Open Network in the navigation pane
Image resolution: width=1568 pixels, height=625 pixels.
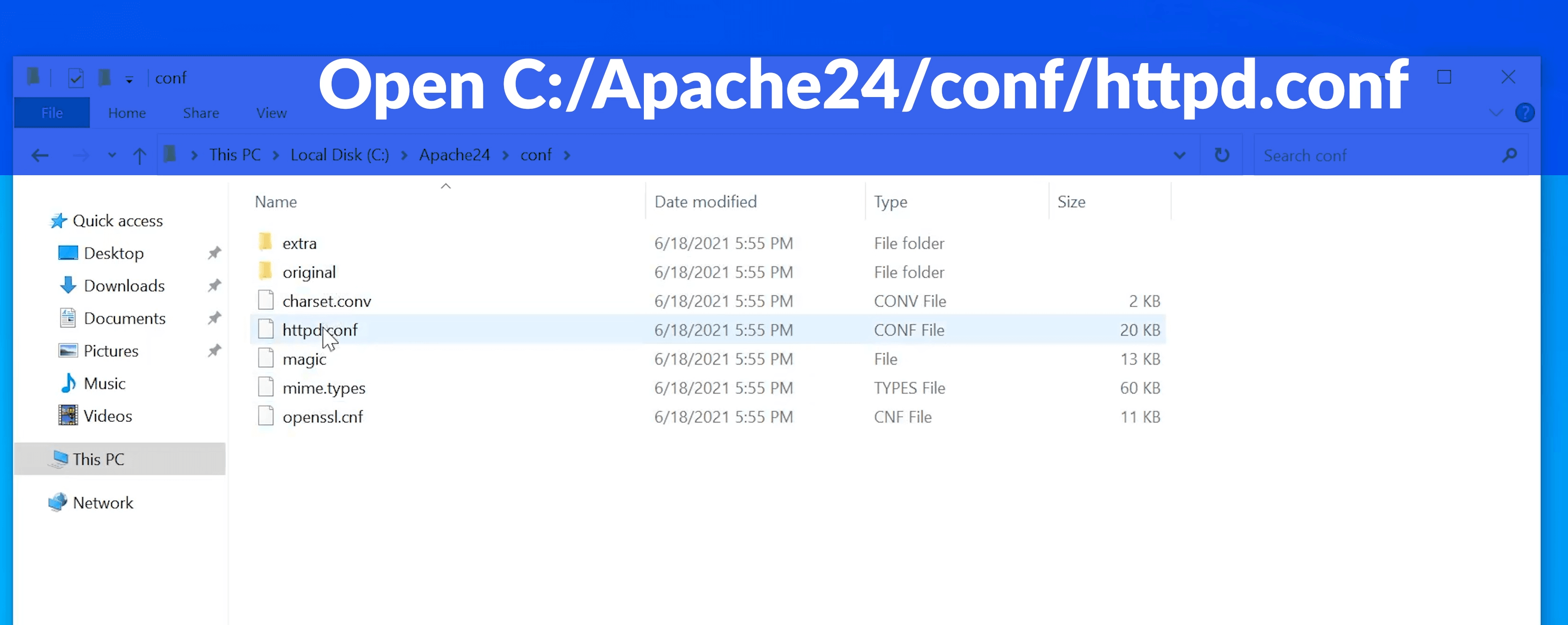pyautogui.click(x=102, y=503)
